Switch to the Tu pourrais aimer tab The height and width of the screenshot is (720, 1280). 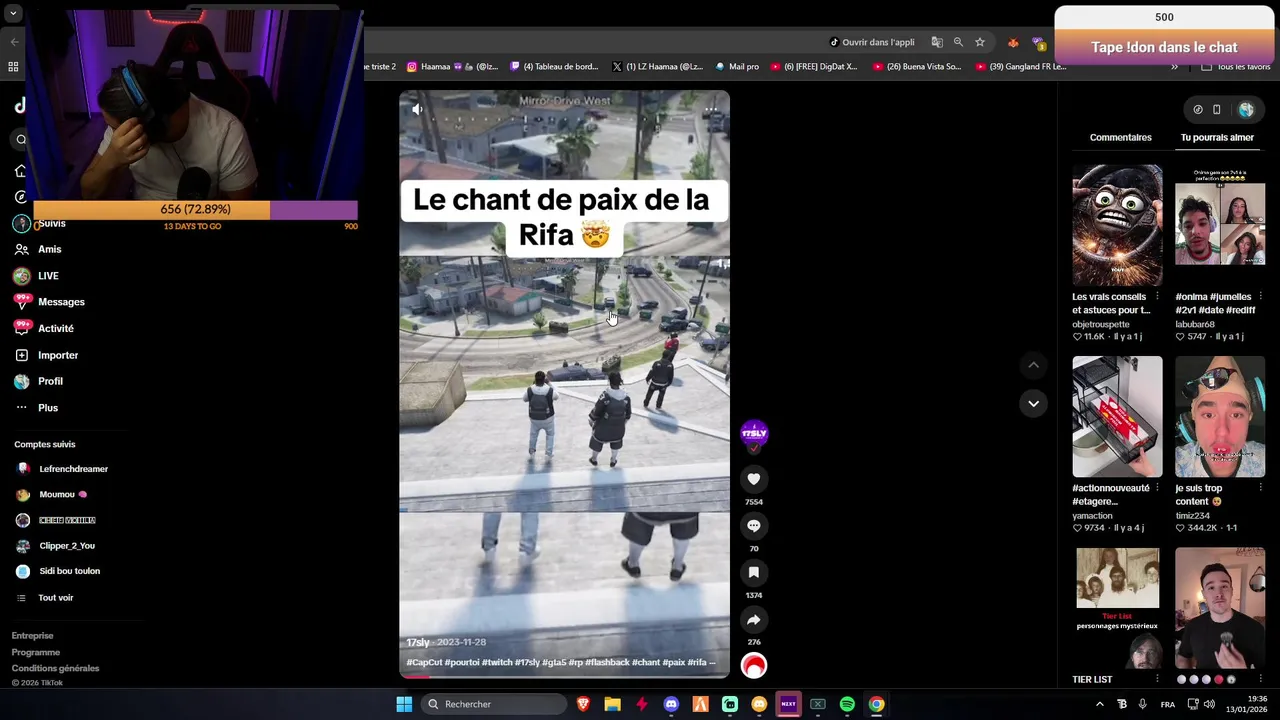click(1217, 137)
